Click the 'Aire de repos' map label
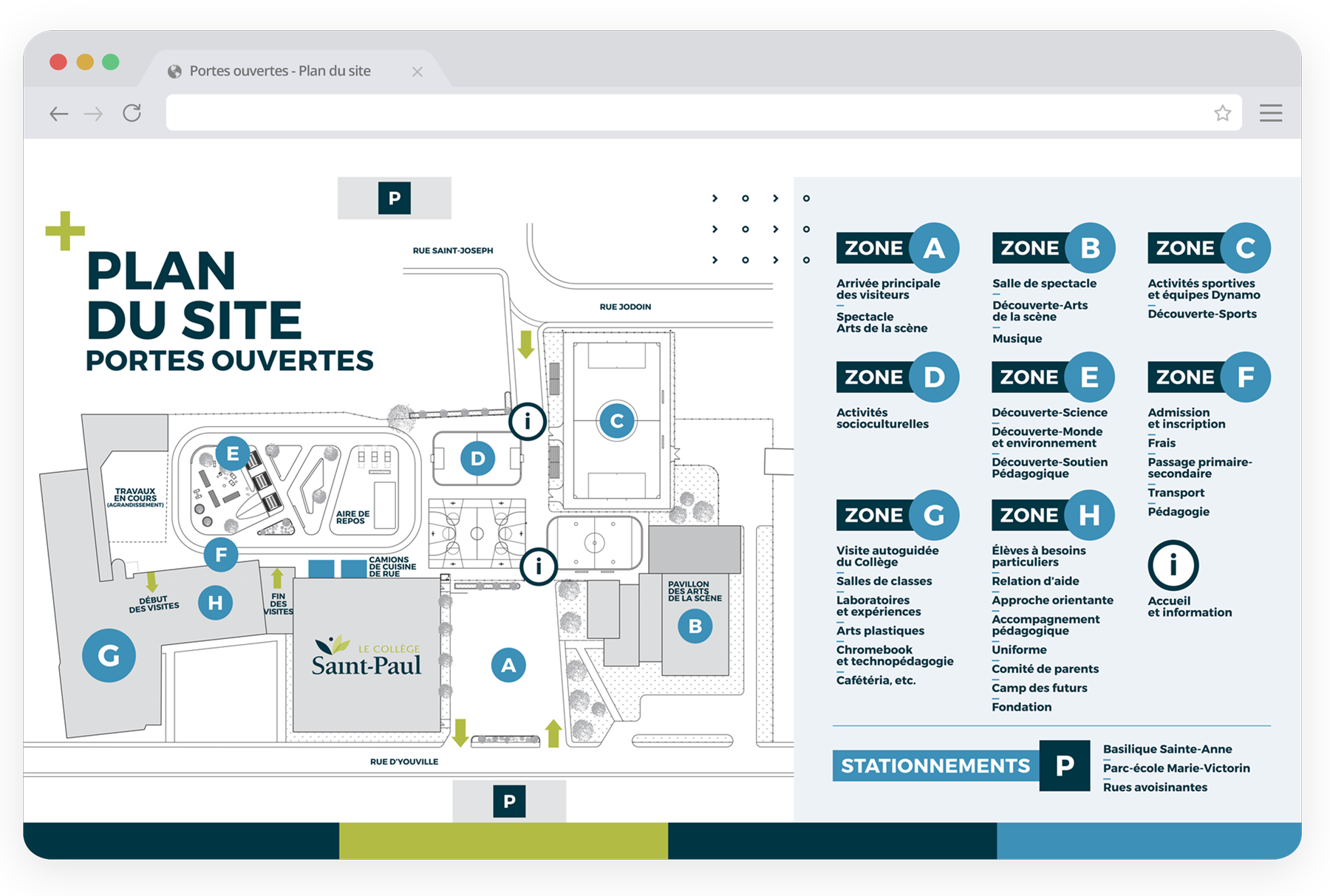This screenshot has width=1330, height=896. tap(352, 517)
